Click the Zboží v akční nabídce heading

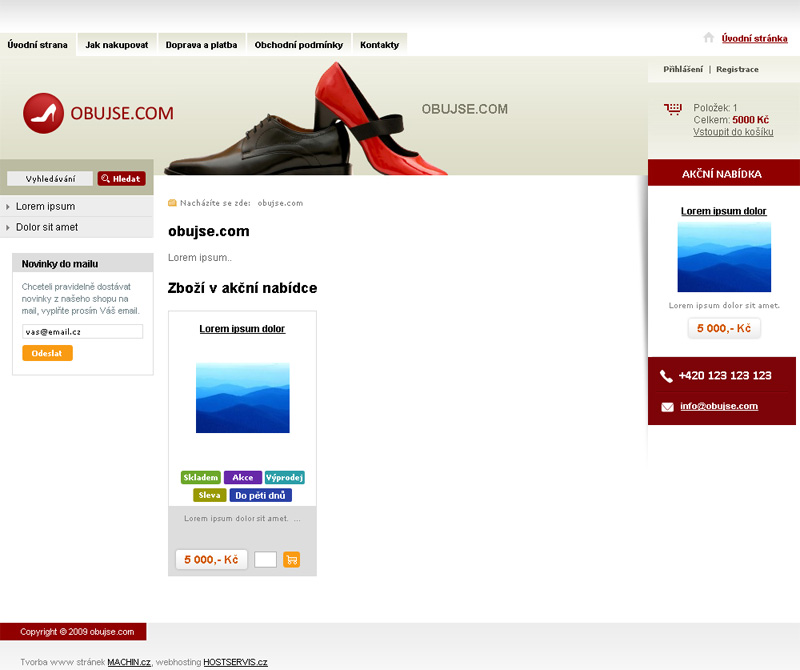(x=242, y=288)
